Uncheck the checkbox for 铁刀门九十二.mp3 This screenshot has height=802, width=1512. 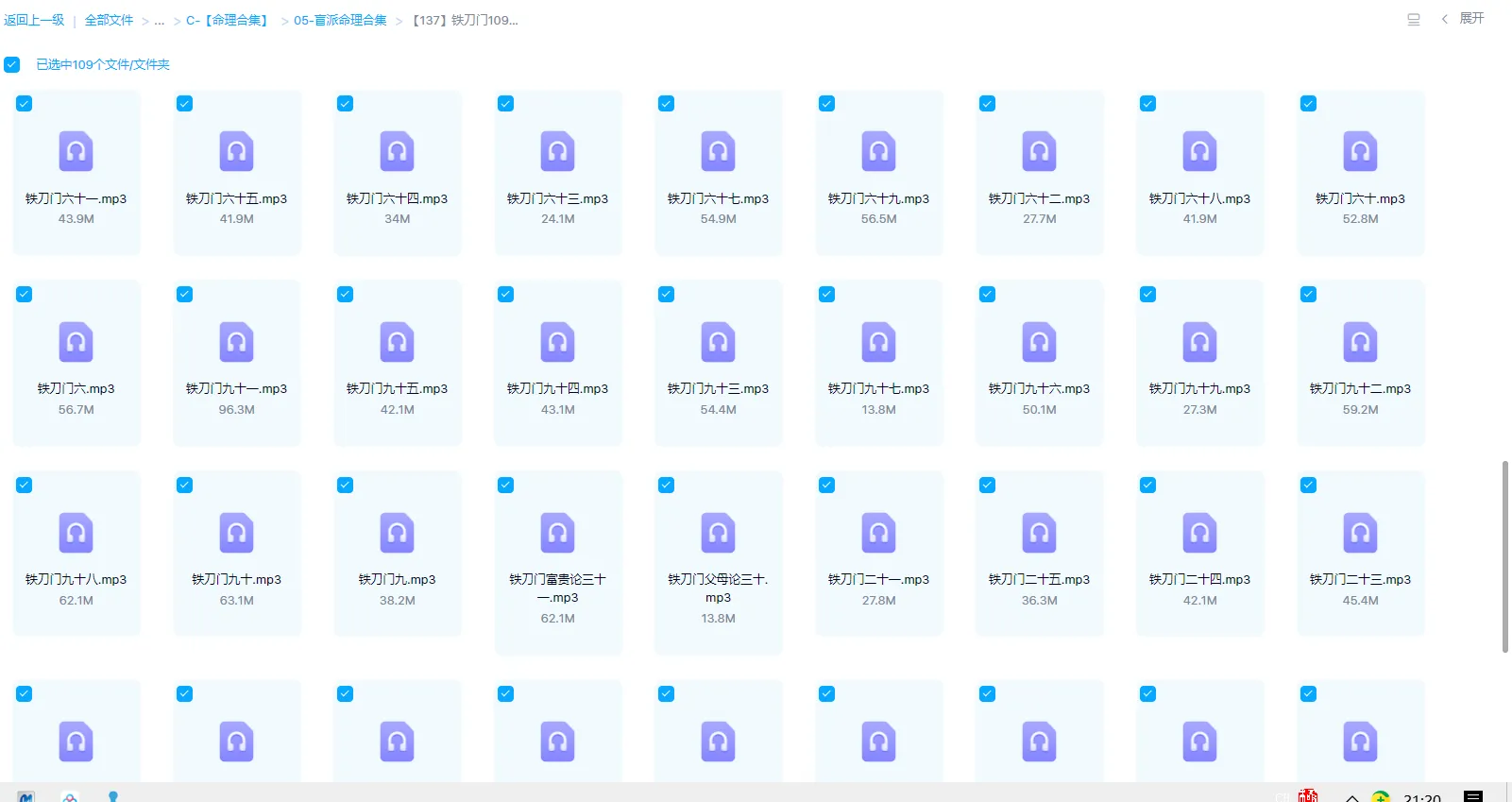click(1309, 295)
